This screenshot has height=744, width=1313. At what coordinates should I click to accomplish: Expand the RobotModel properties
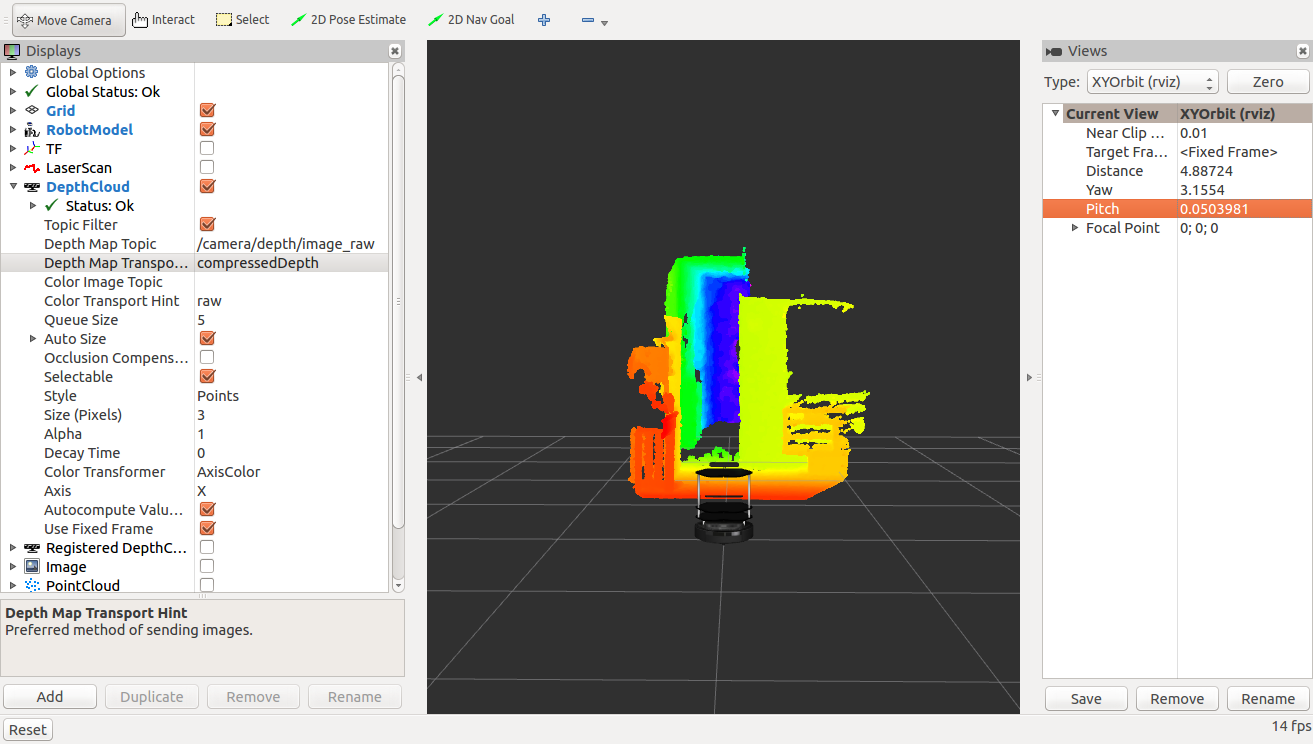(12, 129)
